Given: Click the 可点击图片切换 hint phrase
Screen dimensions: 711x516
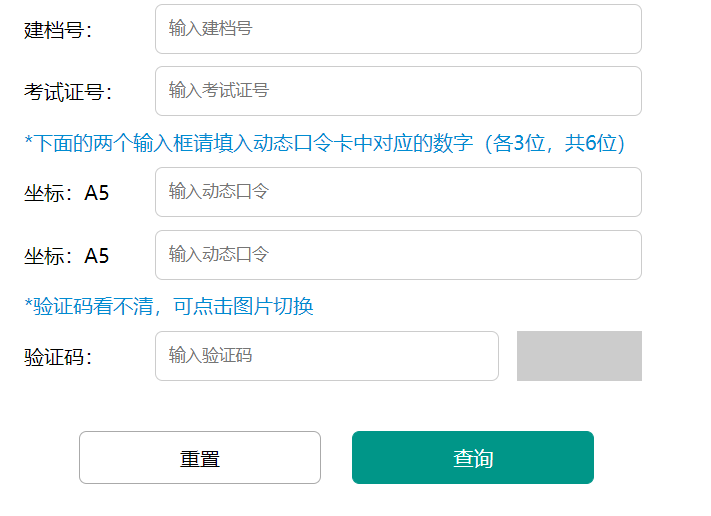Looking at the screenshot, I should click(243, 306).
